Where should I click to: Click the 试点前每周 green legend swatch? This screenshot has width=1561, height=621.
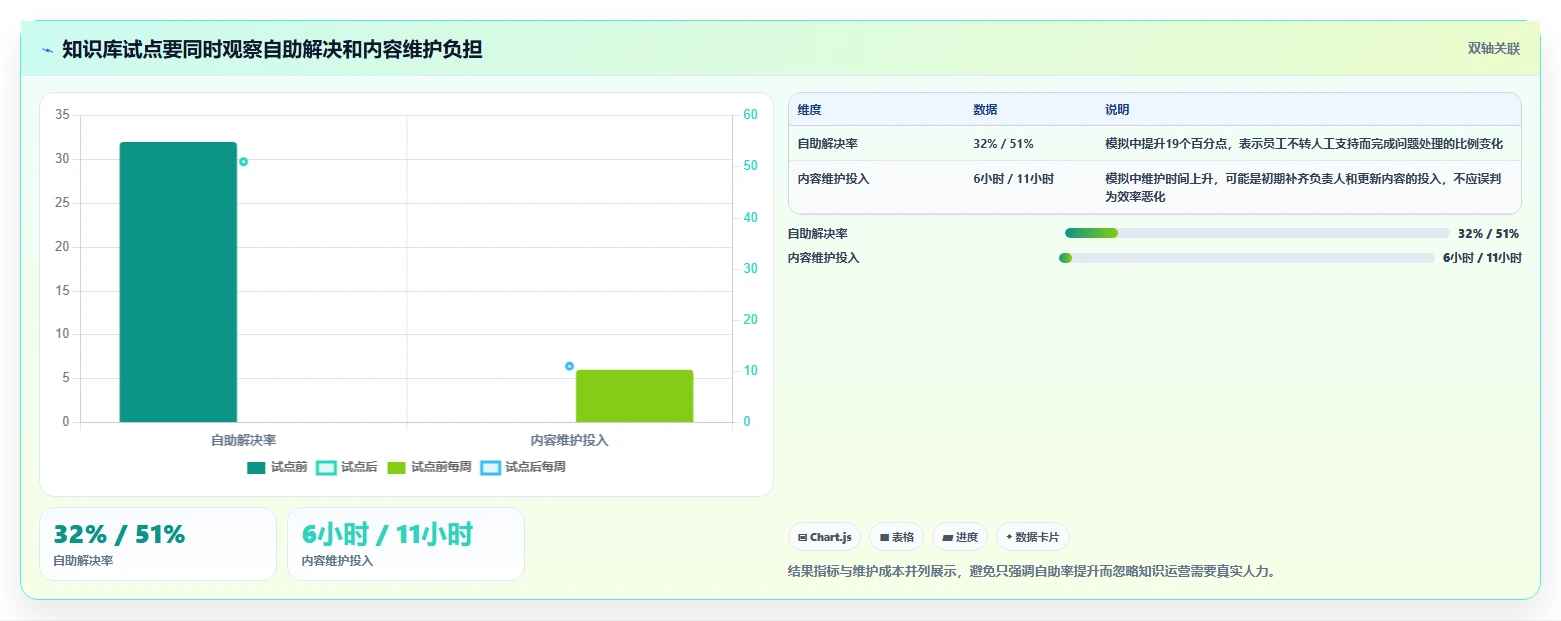pos(397,467)
